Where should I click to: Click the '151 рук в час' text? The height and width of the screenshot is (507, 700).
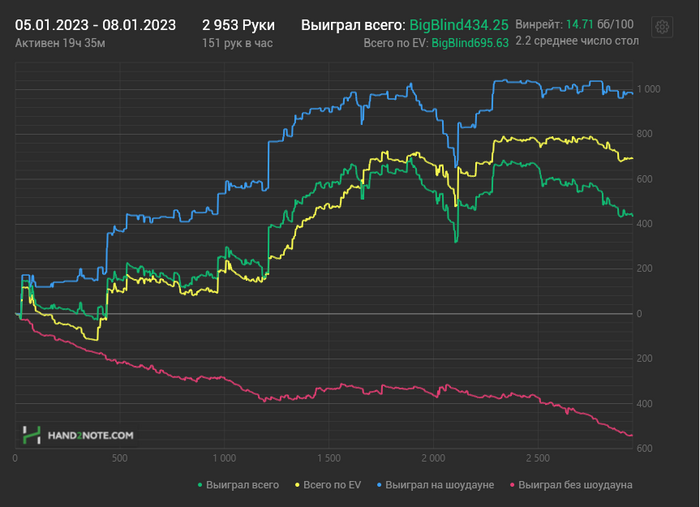[x=238, y=43]
